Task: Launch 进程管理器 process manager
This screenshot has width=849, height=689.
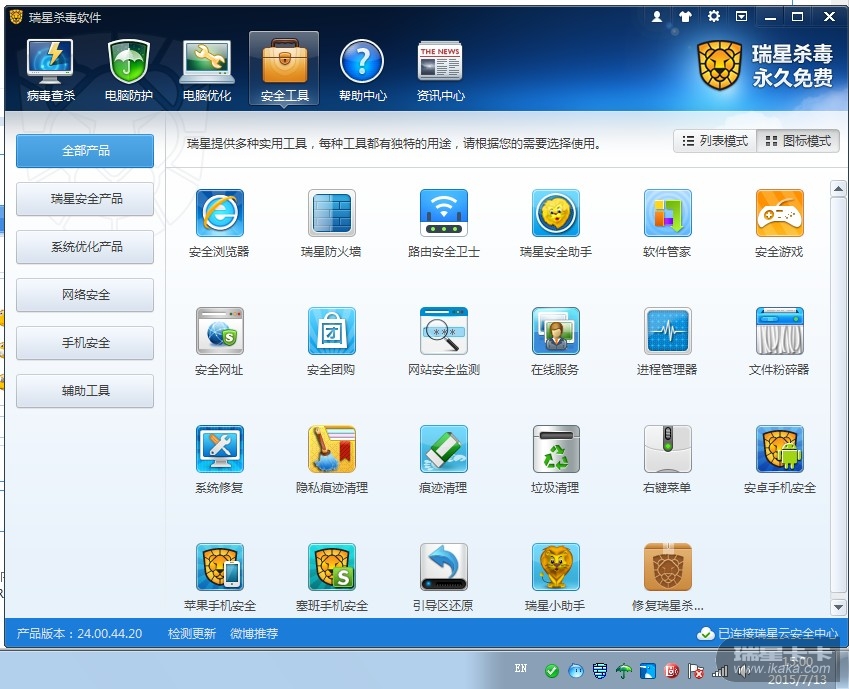Action: click(x=667, y=332)
